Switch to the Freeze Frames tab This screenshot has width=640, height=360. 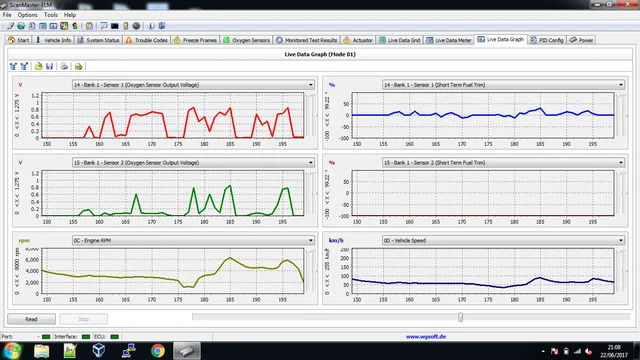195,40
